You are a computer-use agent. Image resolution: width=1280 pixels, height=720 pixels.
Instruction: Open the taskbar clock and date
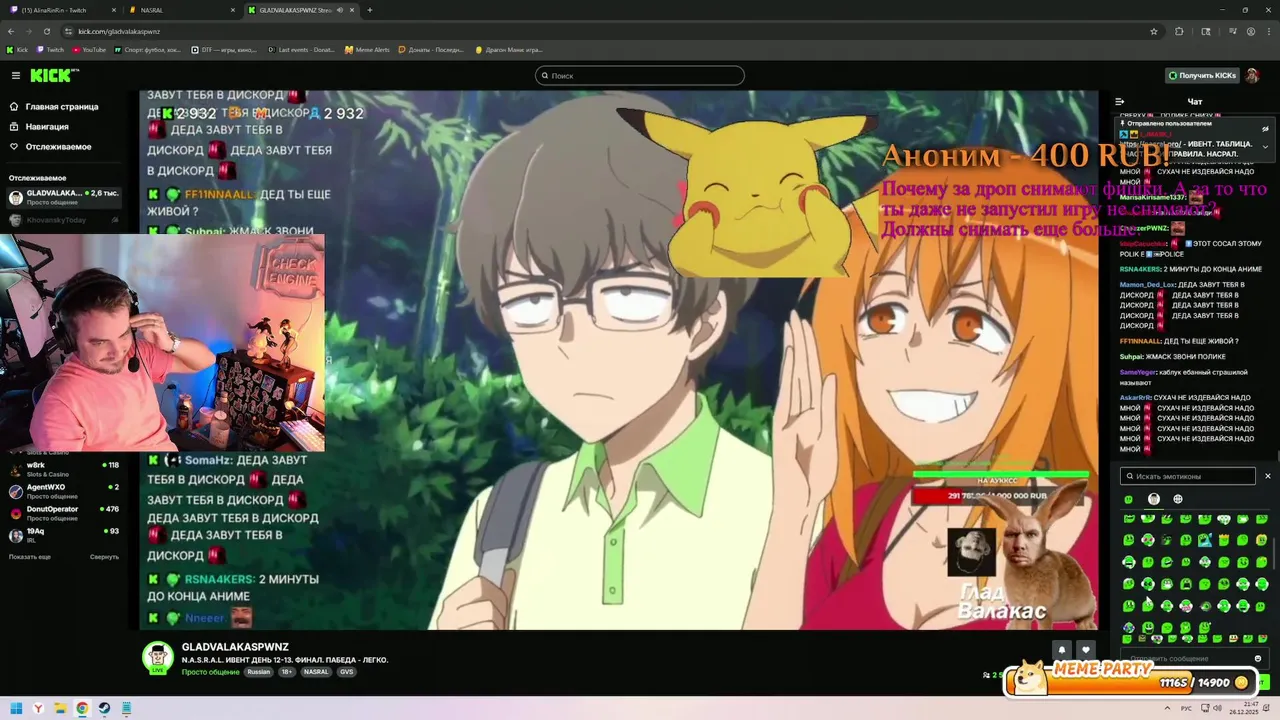click(x=1245, y=708)
